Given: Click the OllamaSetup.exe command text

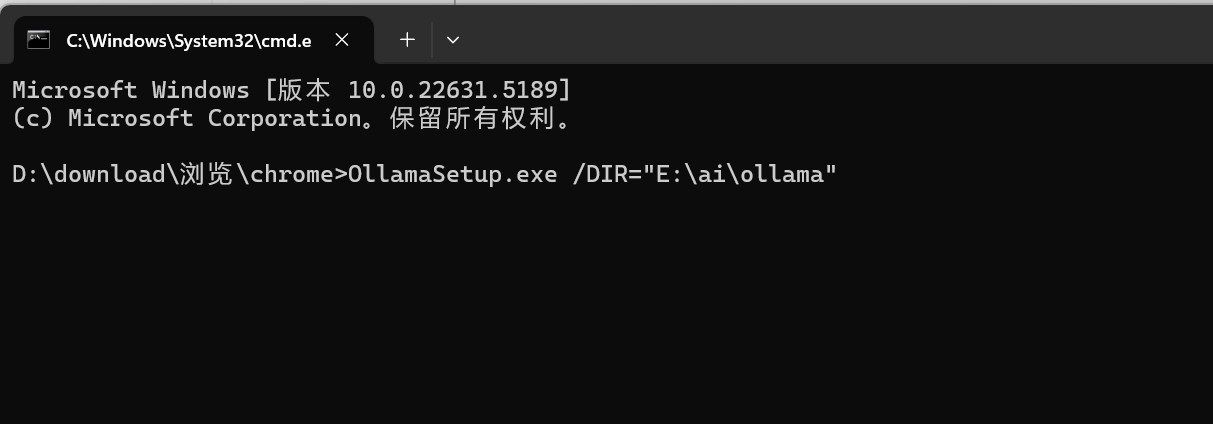Looking at the screenshot, I should point(452,174).
